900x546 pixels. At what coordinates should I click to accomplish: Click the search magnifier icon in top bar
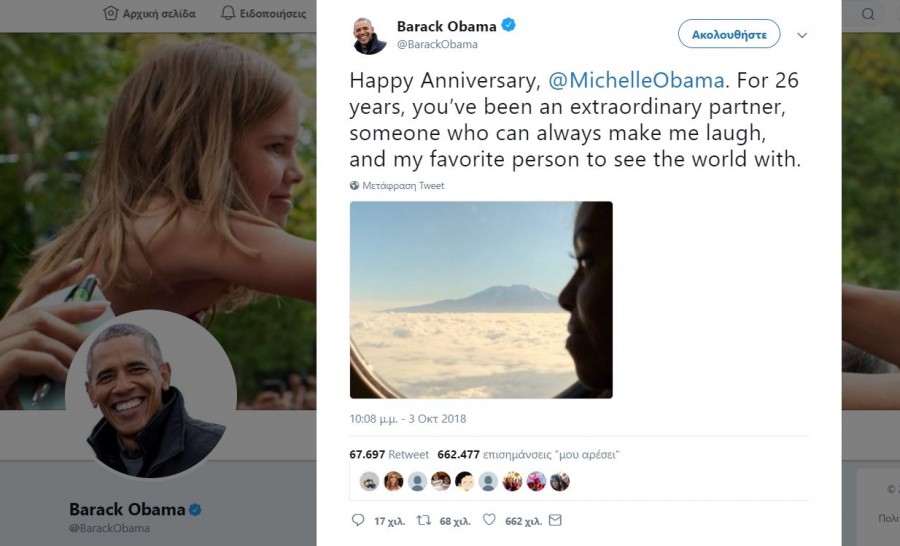[868, 14]
